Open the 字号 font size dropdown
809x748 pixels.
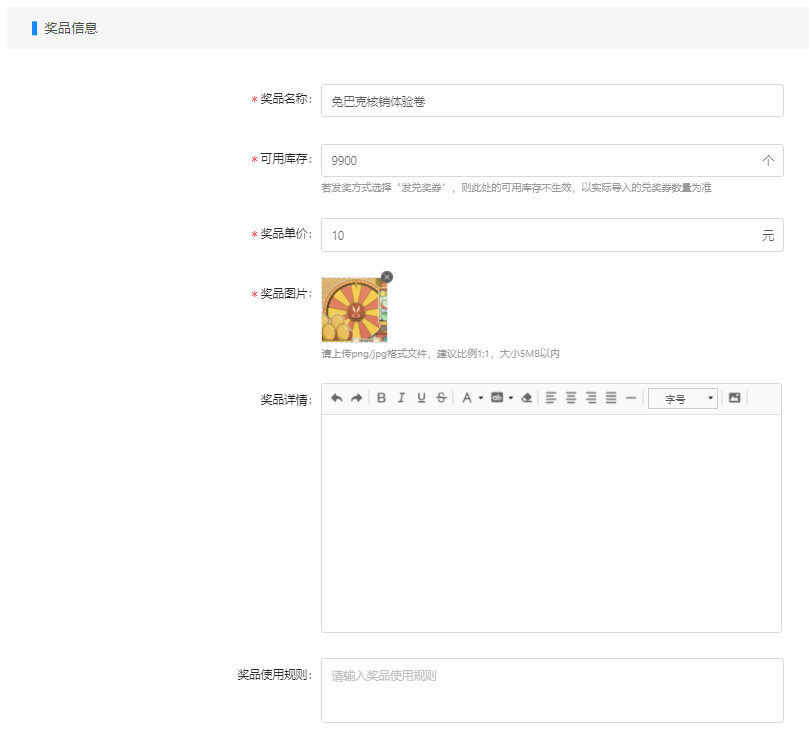click(683, 398)
